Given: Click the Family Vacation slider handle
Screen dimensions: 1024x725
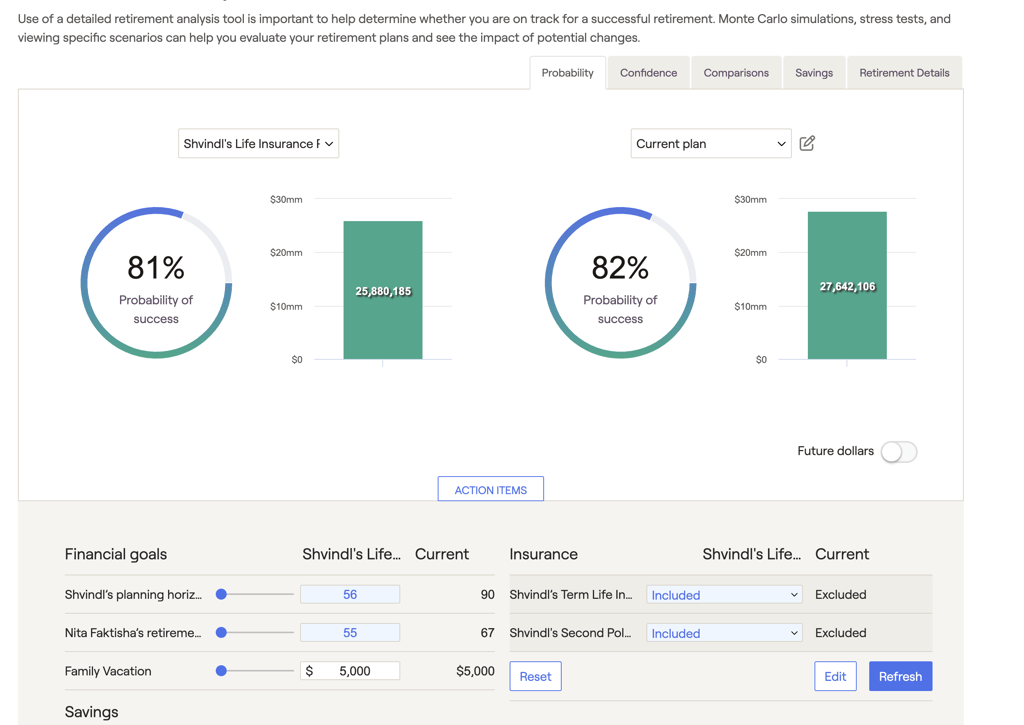Looking at the screenshot, I should click(222, 671).
